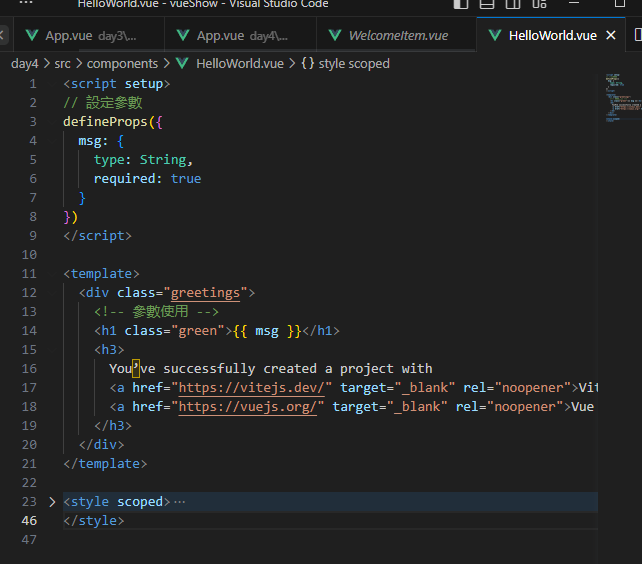Close the HelloWorld.vue tab

[611, 35]
